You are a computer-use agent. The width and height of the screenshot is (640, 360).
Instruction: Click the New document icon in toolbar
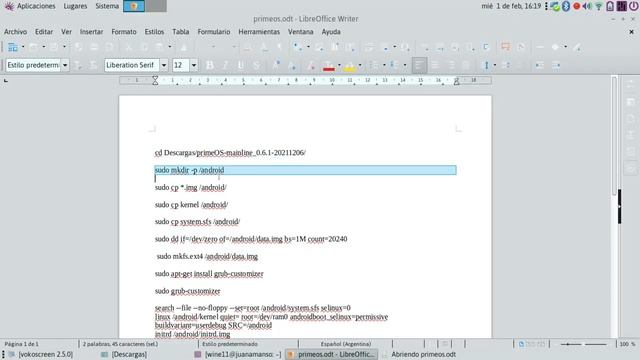[13, 47]
